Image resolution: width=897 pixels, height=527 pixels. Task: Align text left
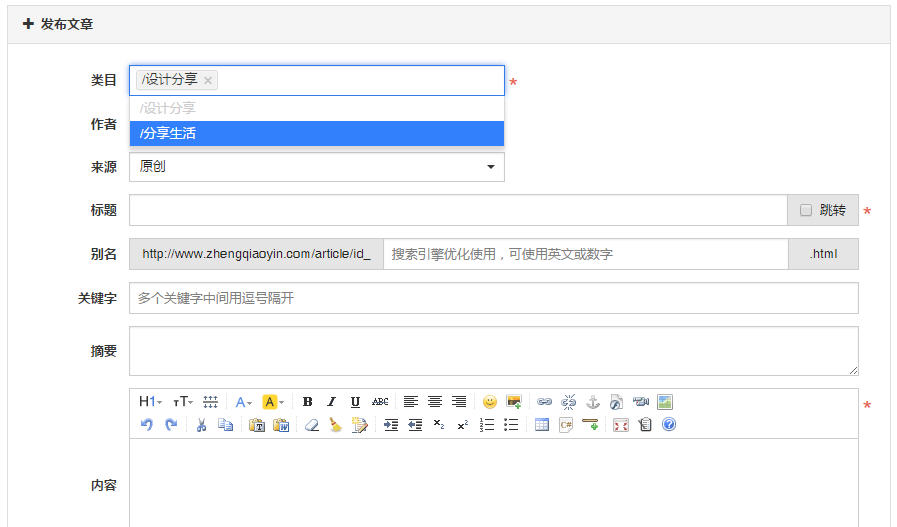coord(411,402)
